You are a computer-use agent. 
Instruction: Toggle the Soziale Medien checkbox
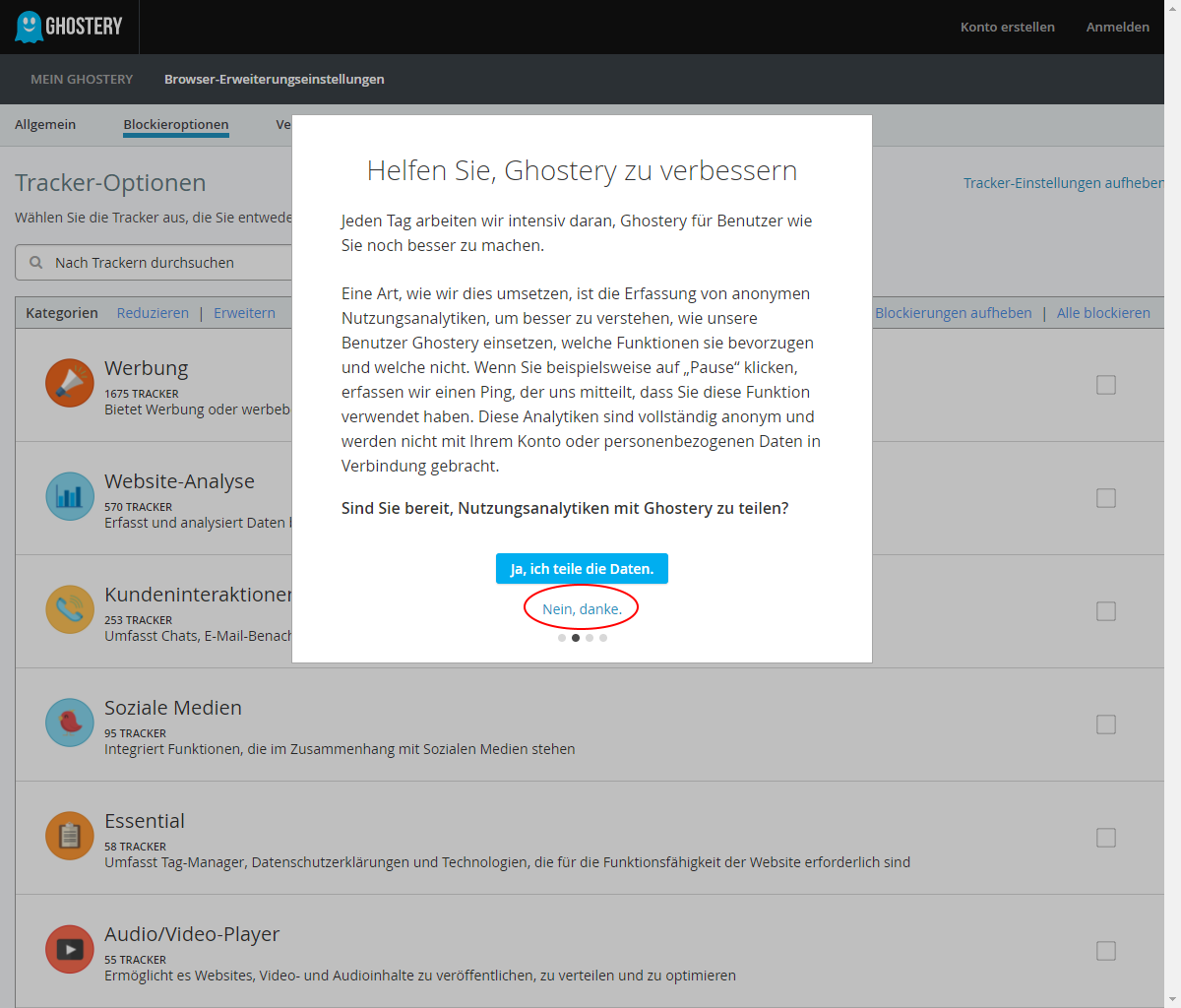tap(1106, 724)
